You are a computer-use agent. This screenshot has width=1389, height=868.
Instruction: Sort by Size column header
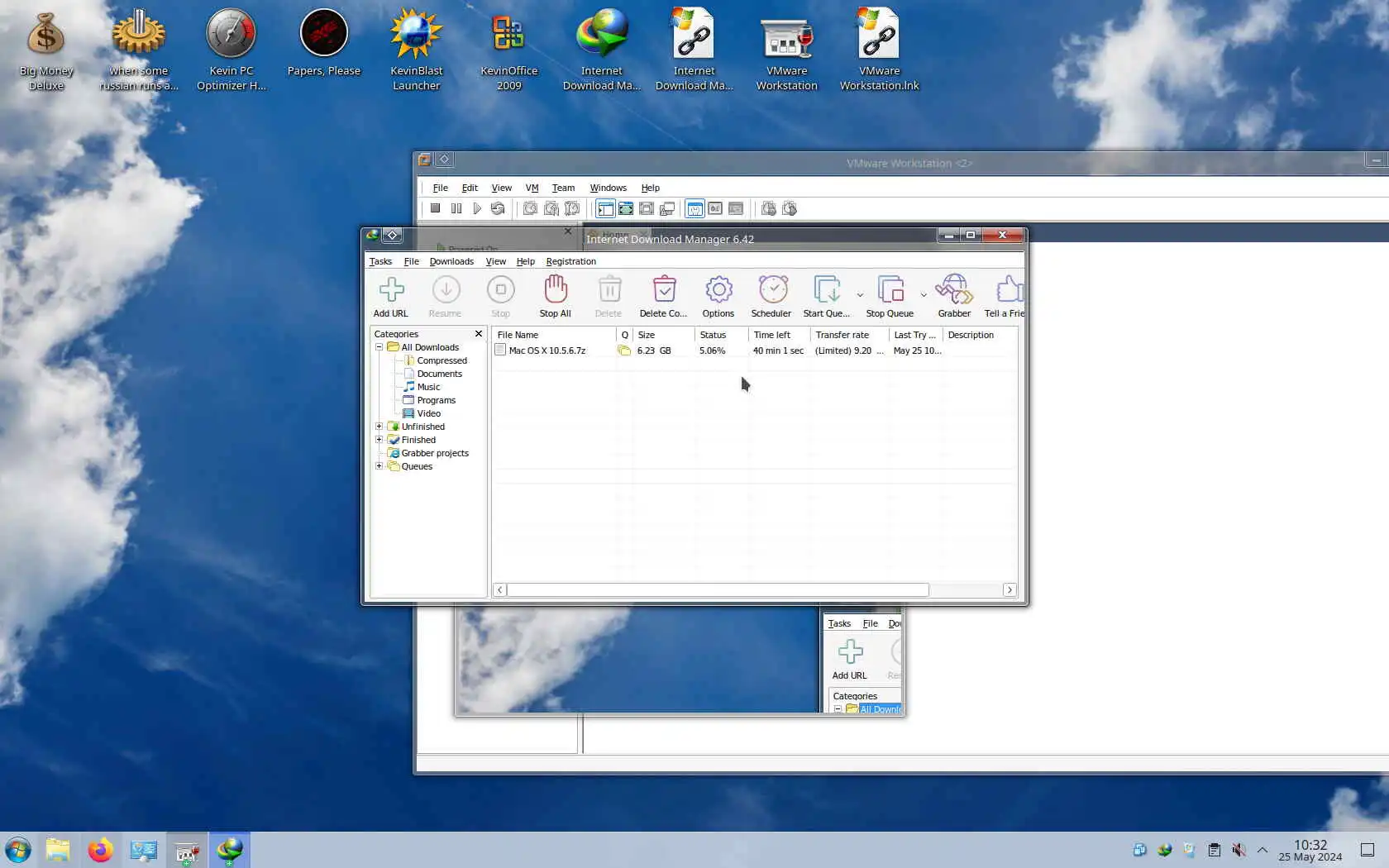tap(664, 335)
